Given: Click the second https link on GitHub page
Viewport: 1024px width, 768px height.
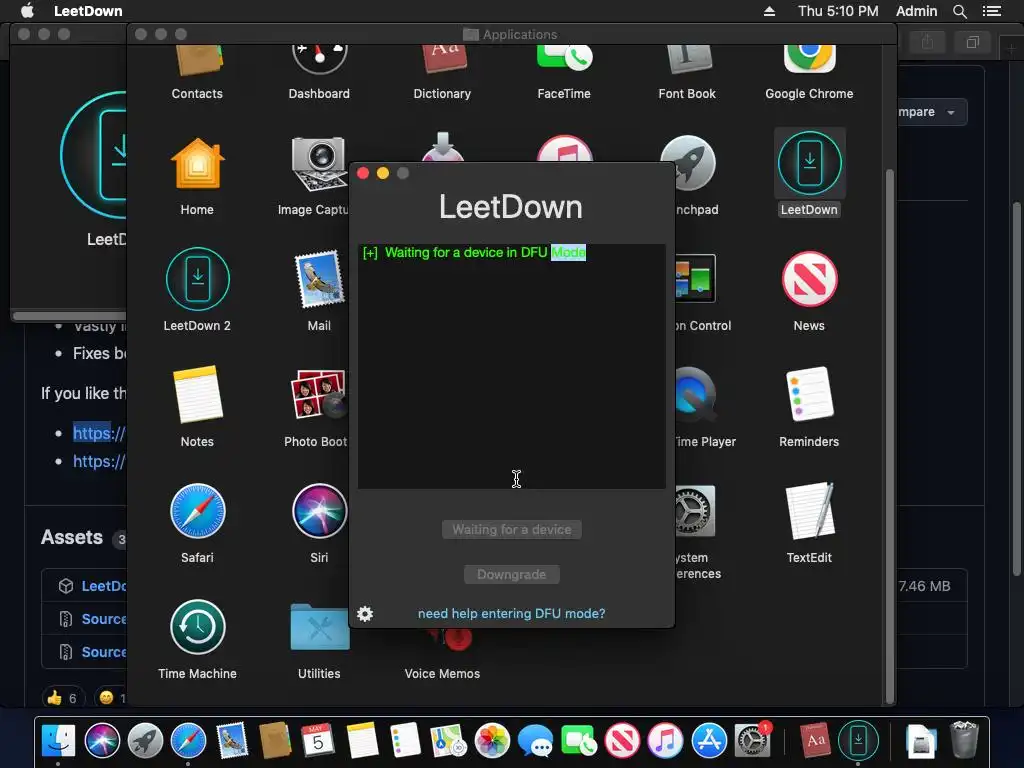Looking at the screenshot, I should pyautogui.click(x=99, y=461).
